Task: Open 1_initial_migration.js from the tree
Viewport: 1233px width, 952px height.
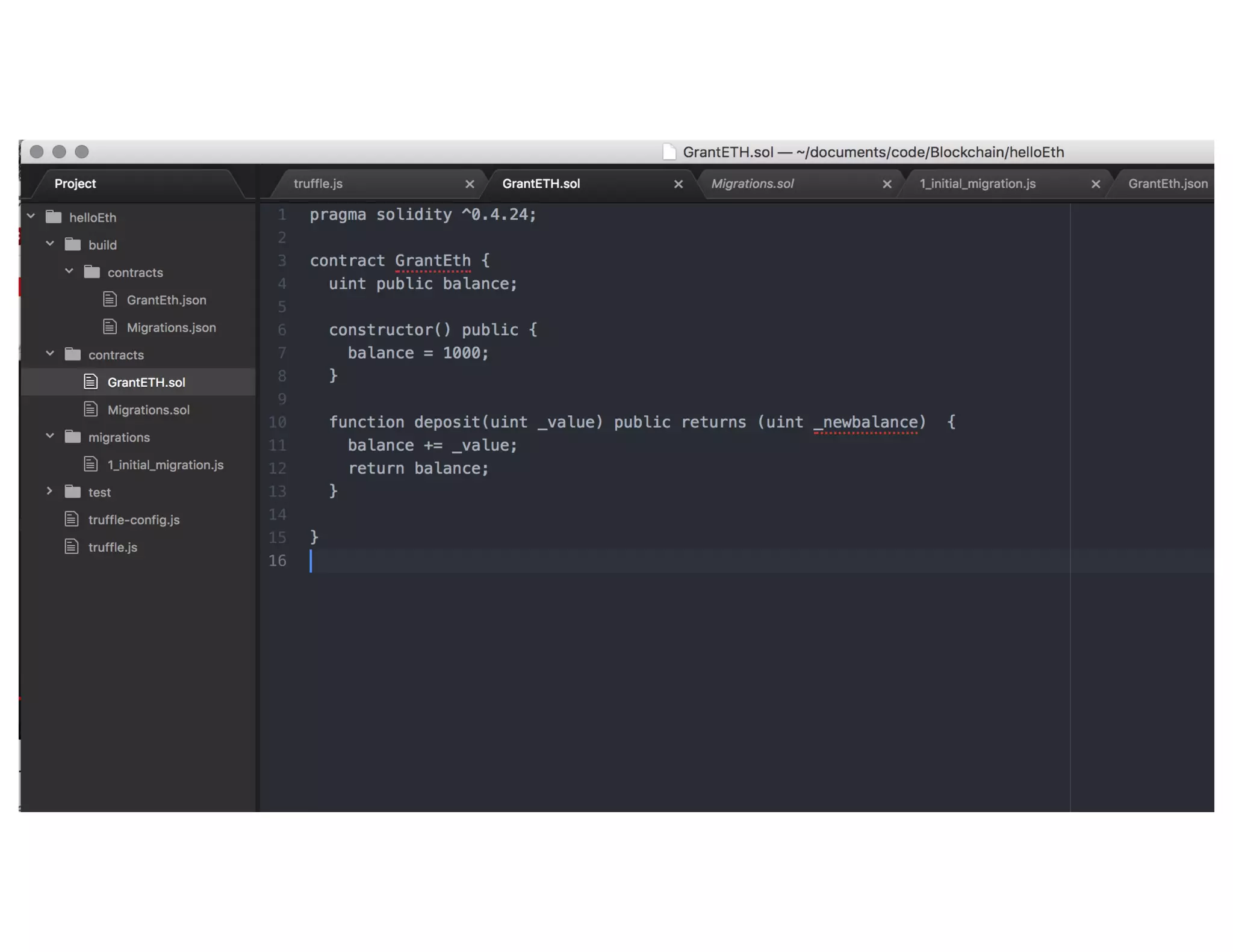Action: pyautogui.click(x=165, y=465)
